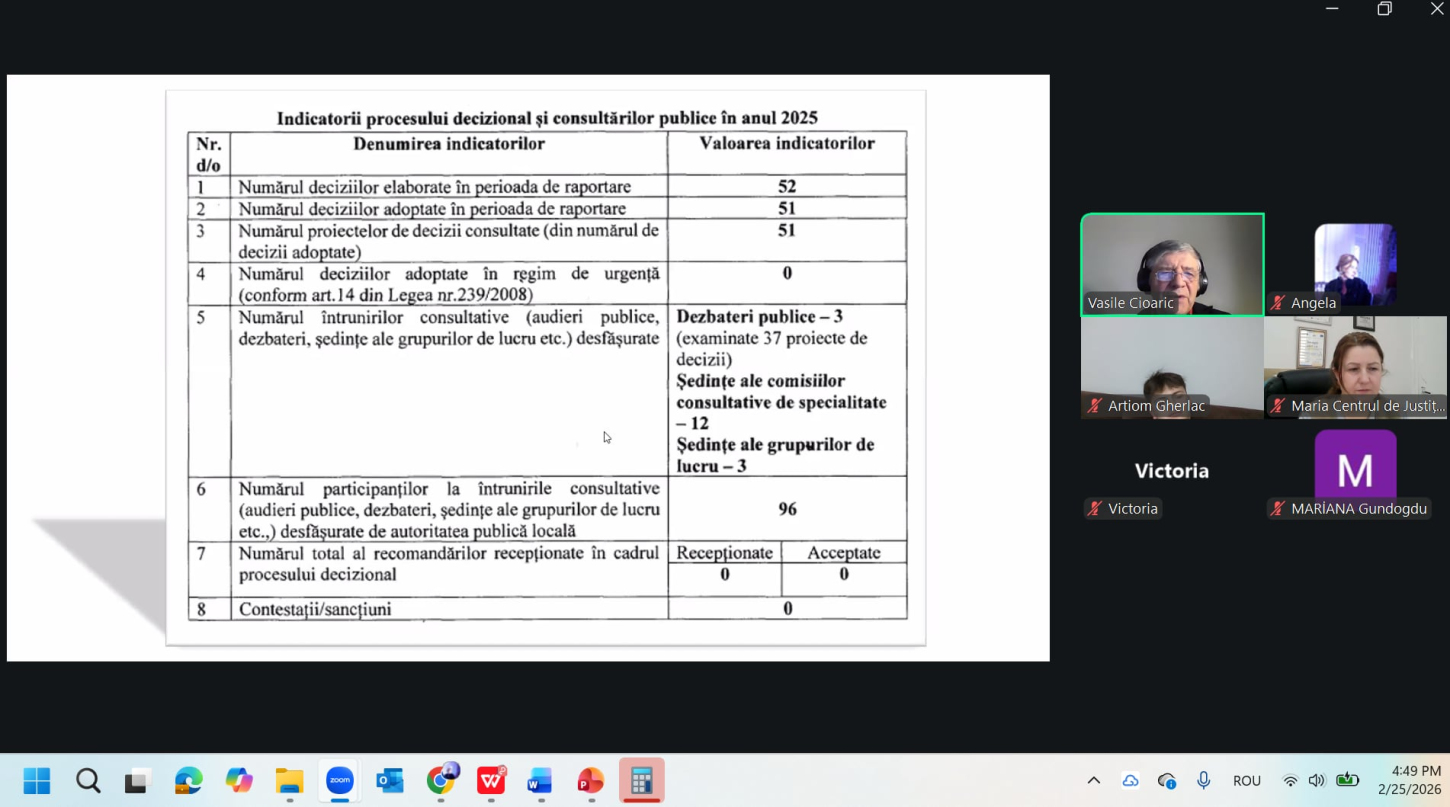Click the microphone tray icon
The width and height of the screenshot is (1450, 807).
coord(1204,780)
